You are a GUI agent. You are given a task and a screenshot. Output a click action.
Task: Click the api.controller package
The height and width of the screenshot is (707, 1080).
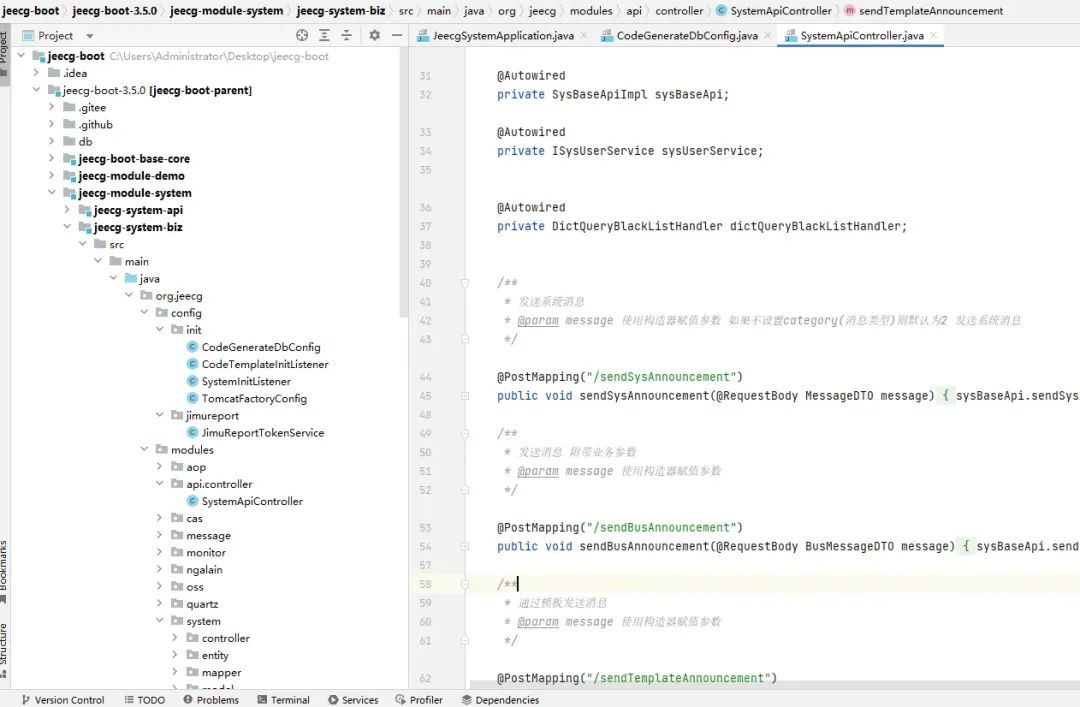point(219,484)
